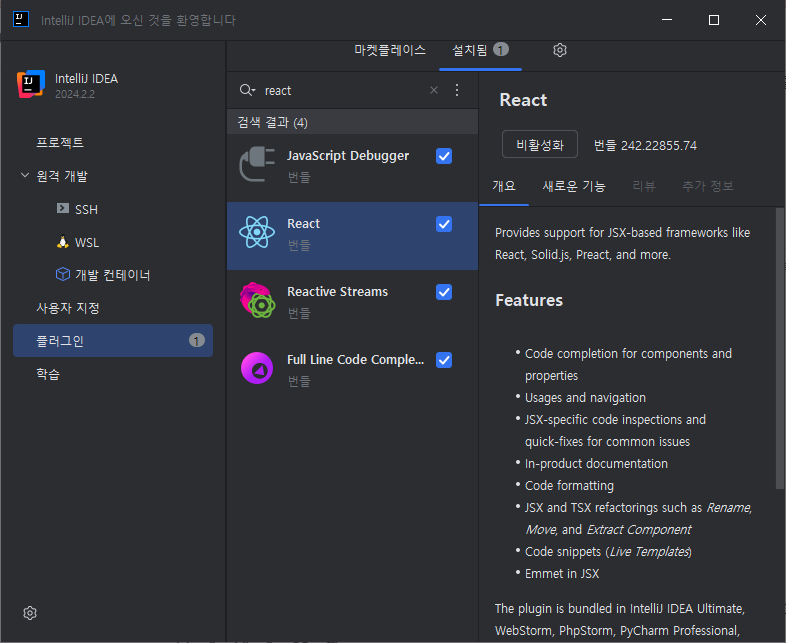Click the Reactive Streams plugin icon
Image resolution: width=786 pixels, height=643 pixels.
257,300
